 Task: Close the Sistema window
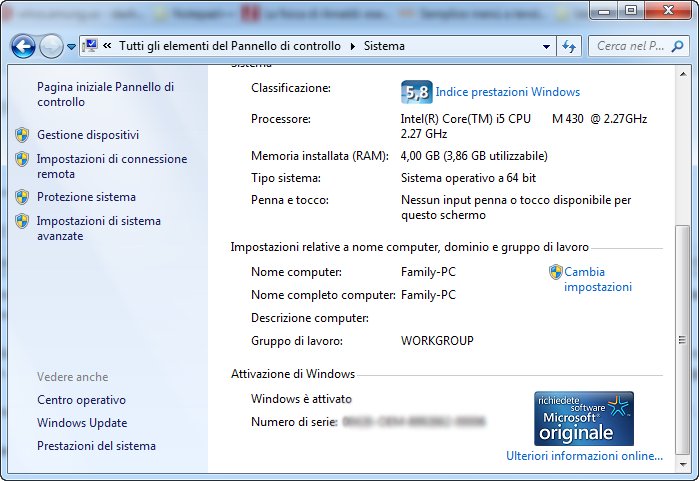[668, 10]
